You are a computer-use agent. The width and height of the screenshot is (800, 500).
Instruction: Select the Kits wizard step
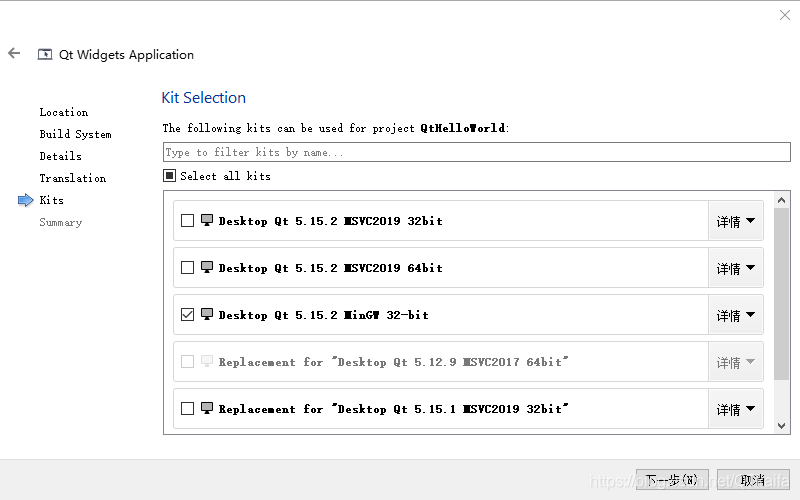coord(52,200)
